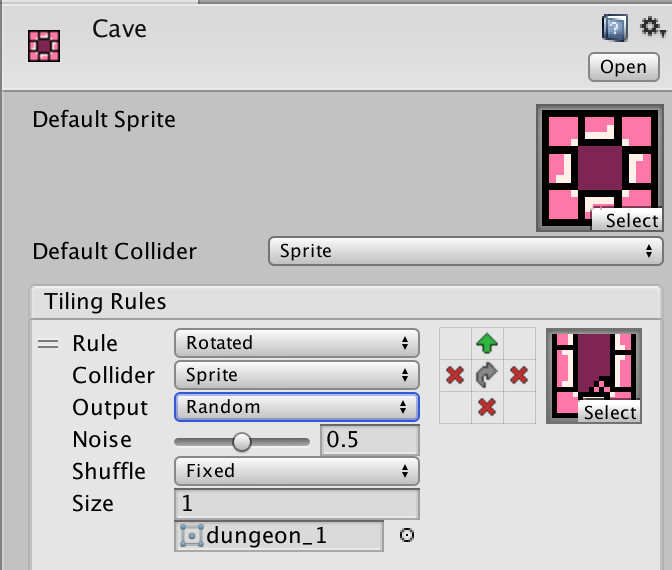Screen dimensions: 672x570
Task: Open the gear settings menu
Action: coord(652,27)
